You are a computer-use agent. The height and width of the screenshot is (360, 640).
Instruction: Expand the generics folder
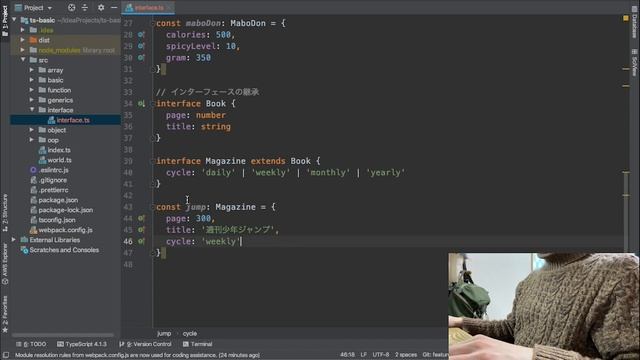pos(32,100)
